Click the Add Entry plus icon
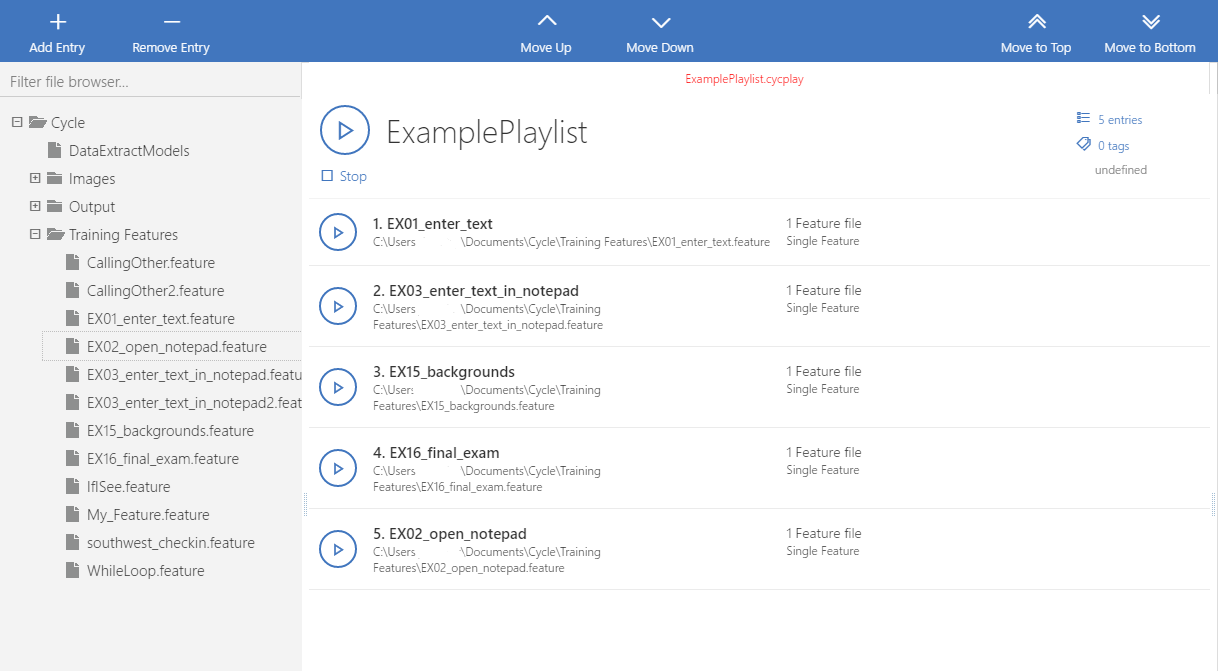 coord(57,20)
